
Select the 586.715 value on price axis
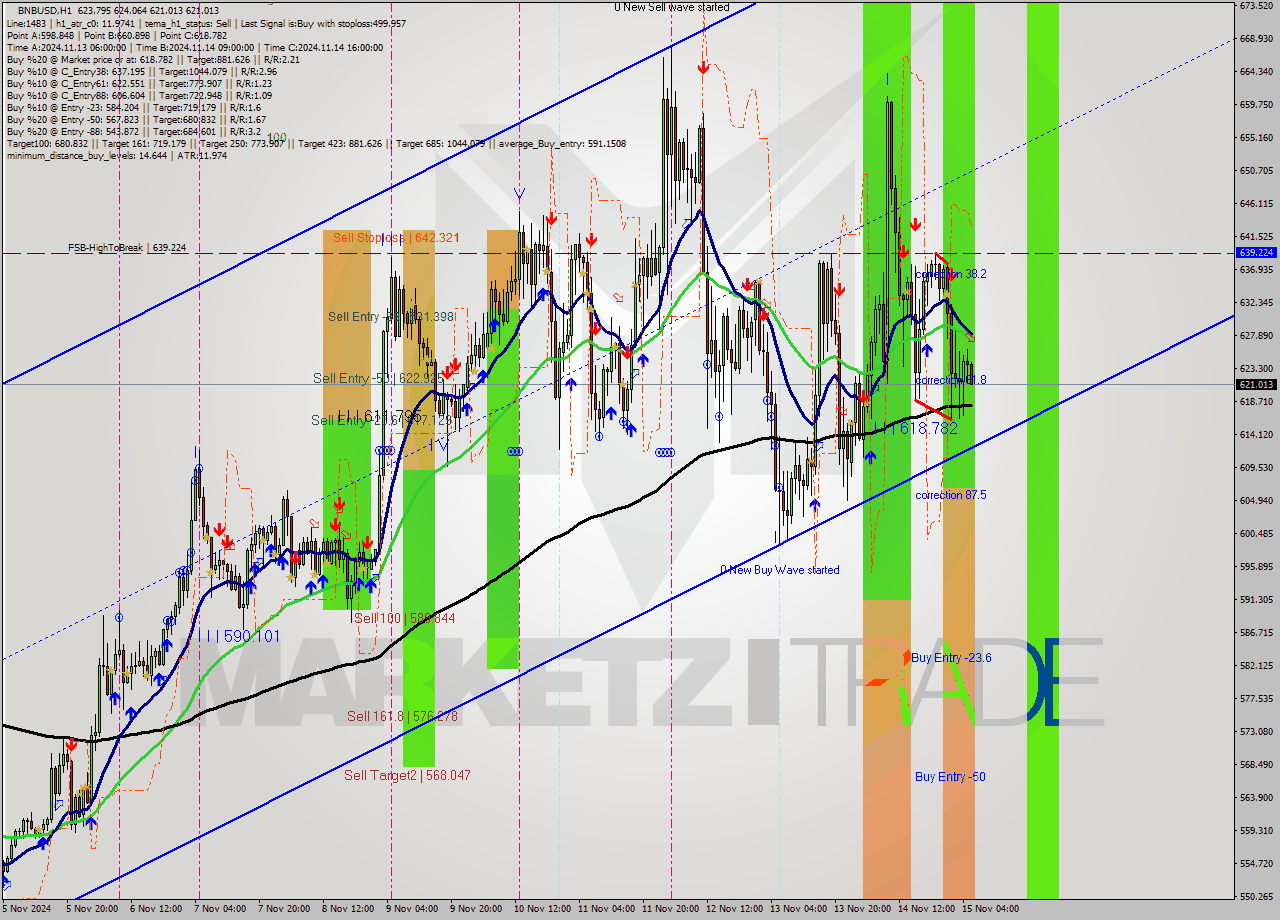[x=1256, y=633]
